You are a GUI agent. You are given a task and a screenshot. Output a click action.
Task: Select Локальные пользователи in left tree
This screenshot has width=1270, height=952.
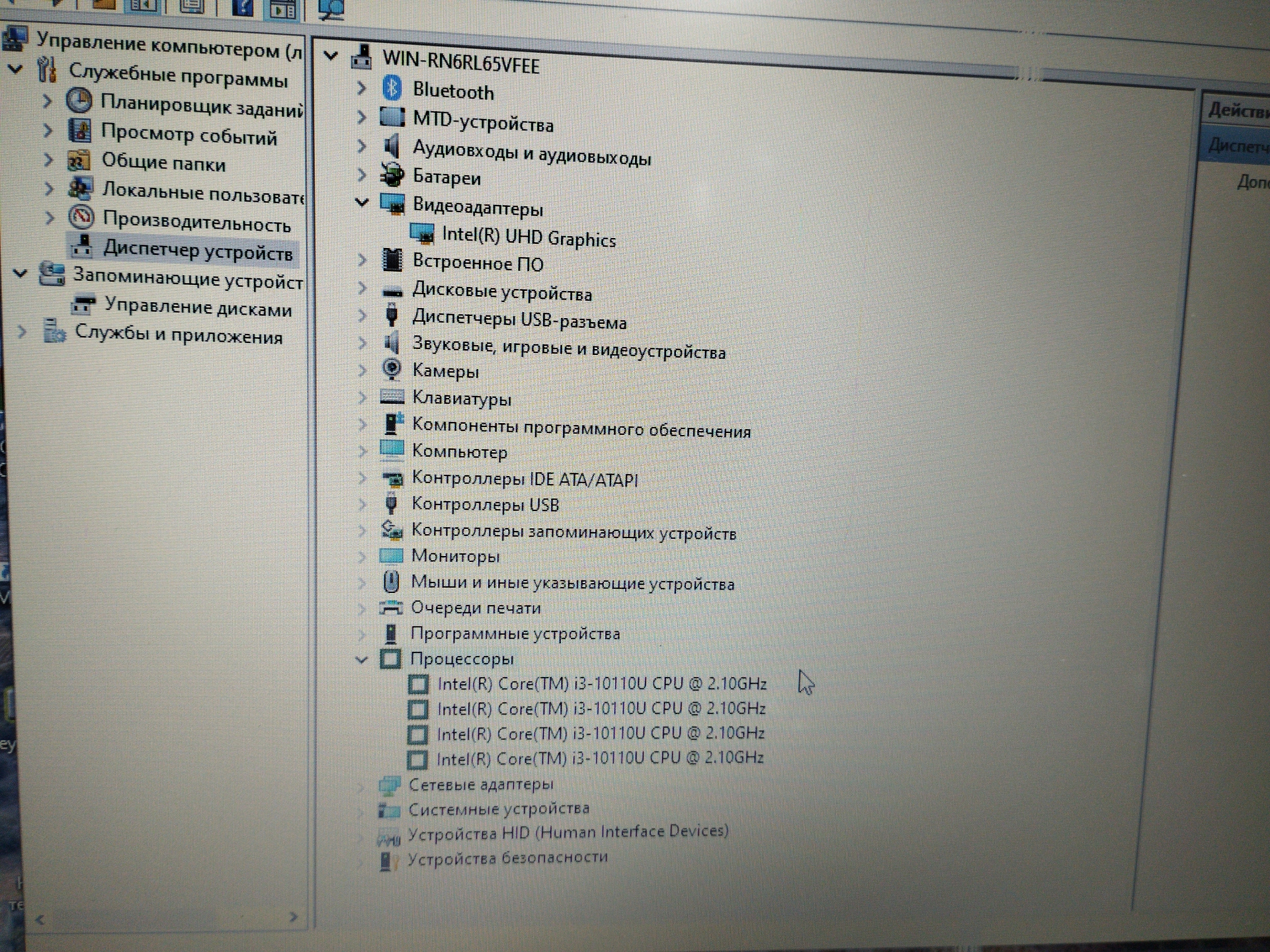pos(202,192)
